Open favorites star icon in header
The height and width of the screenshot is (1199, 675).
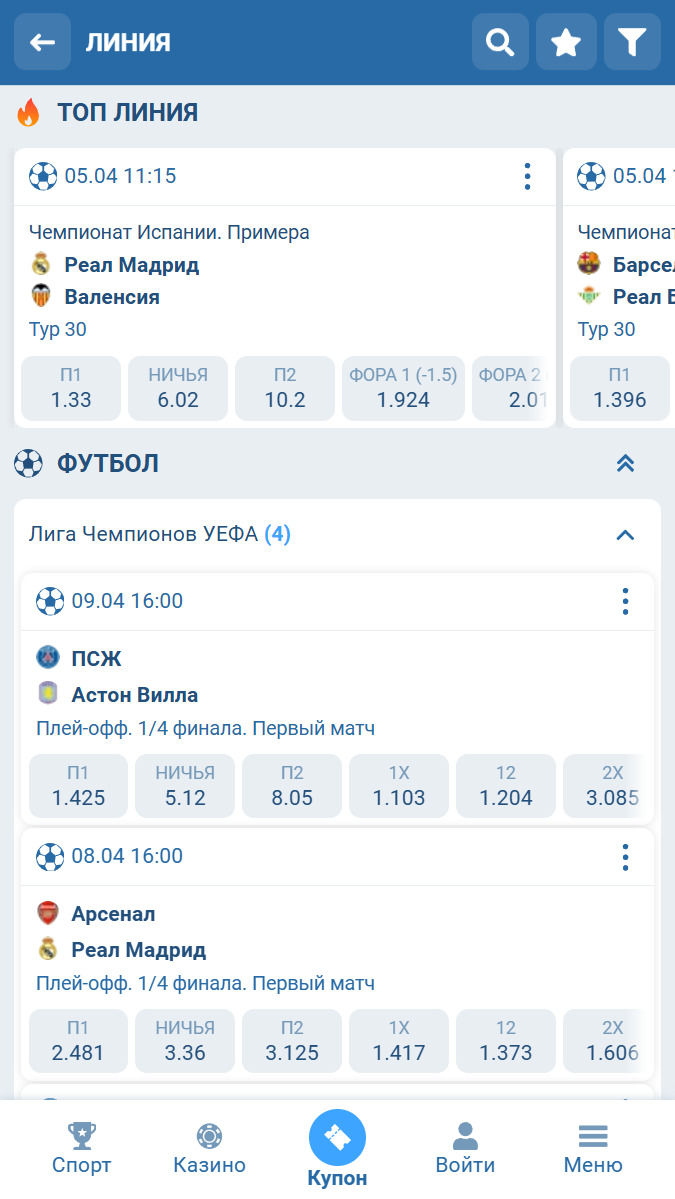[x=566, y=42]
